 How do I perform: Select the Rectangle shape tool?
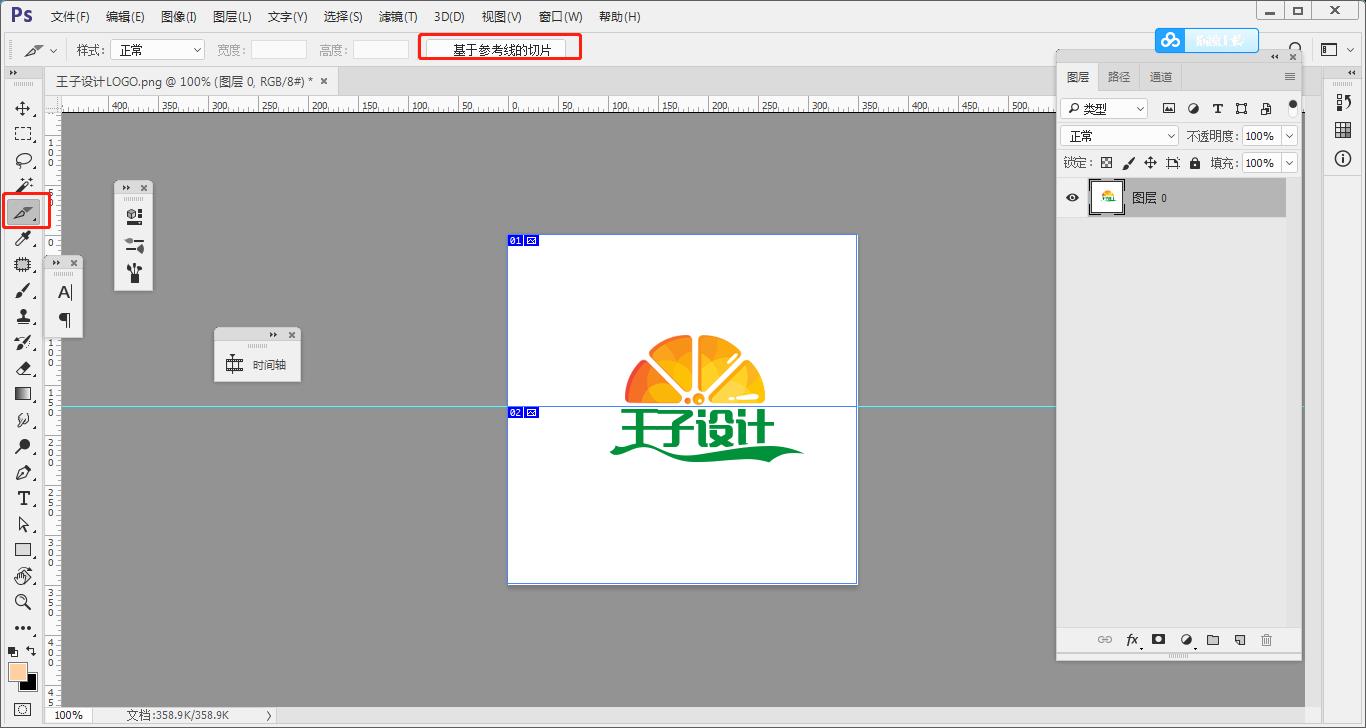pyautogui.click(x=23, y=550)
